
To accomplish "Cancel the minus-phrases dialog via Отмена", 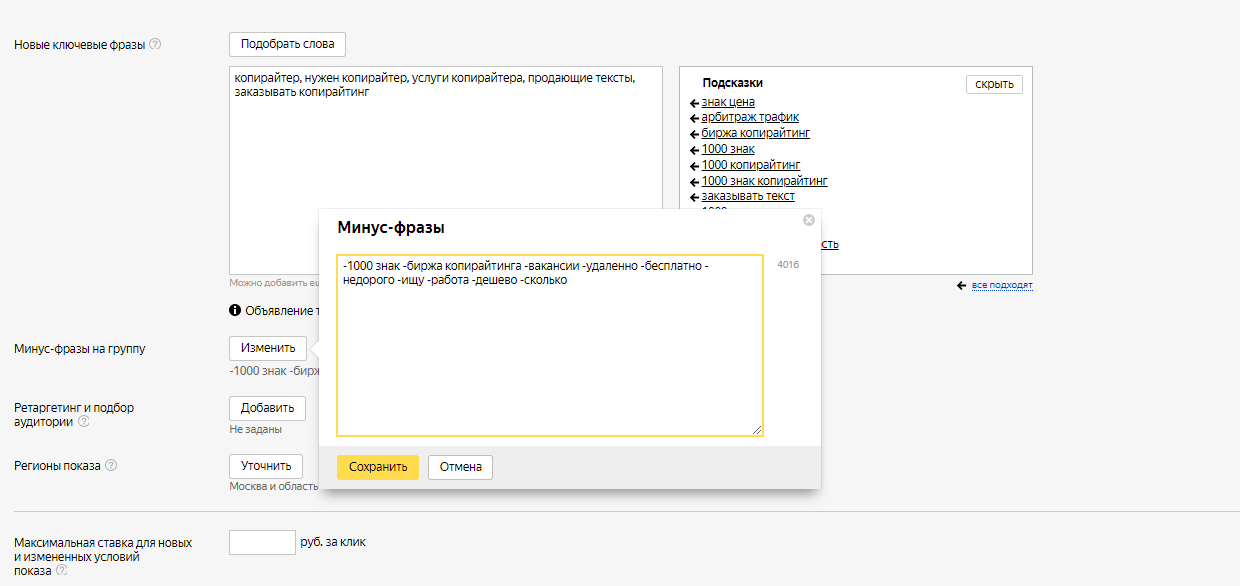I will point(460,467).
